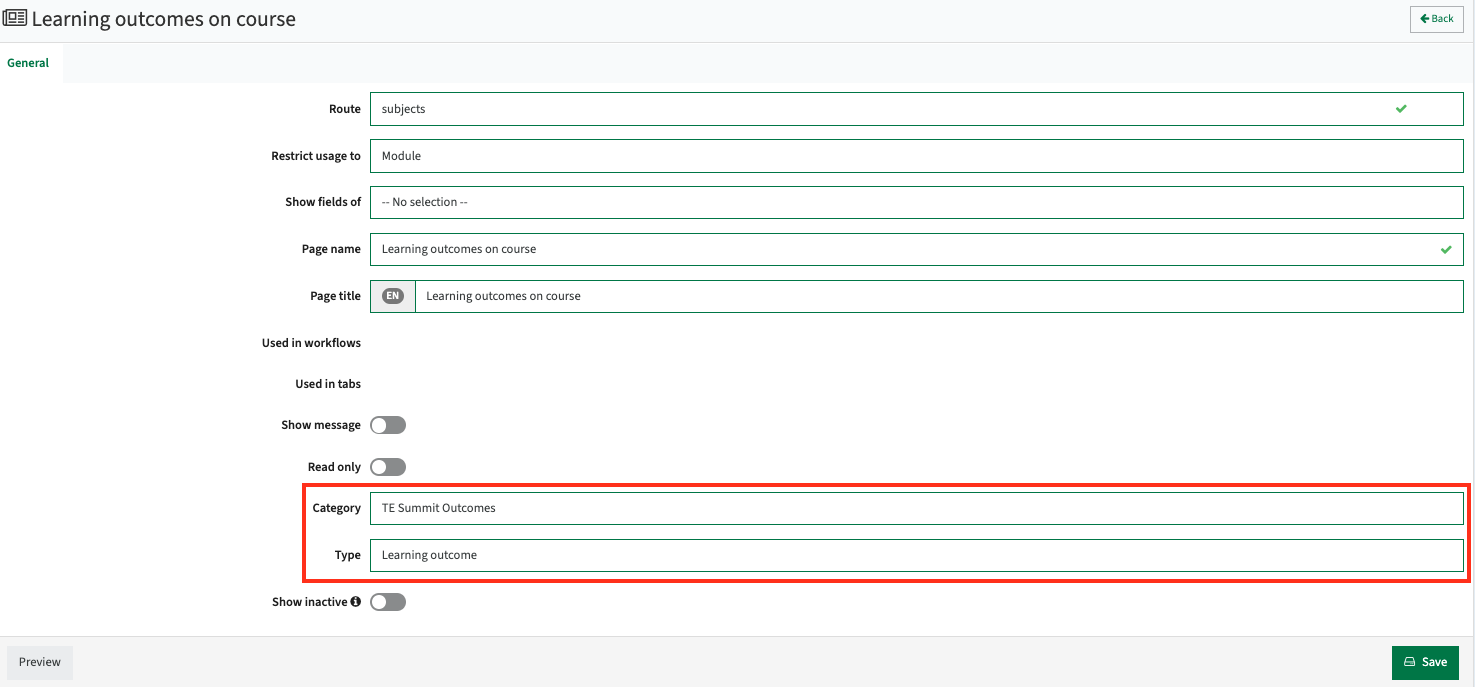Click the Learning outcomes on course heading

coord(164,19)
